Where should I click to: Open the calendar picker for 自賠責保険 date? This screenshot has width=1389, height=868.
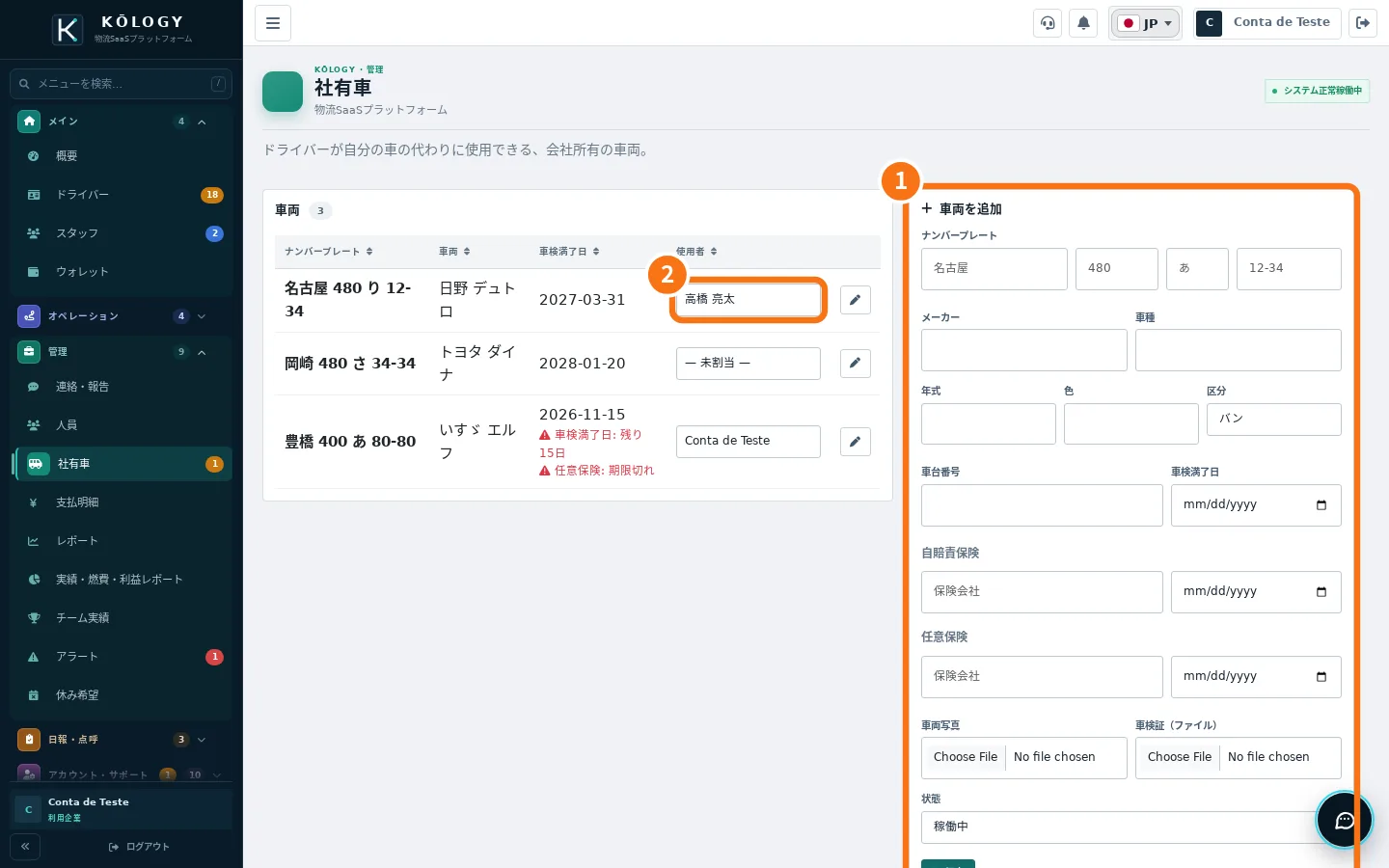[x=1321, y=592]
